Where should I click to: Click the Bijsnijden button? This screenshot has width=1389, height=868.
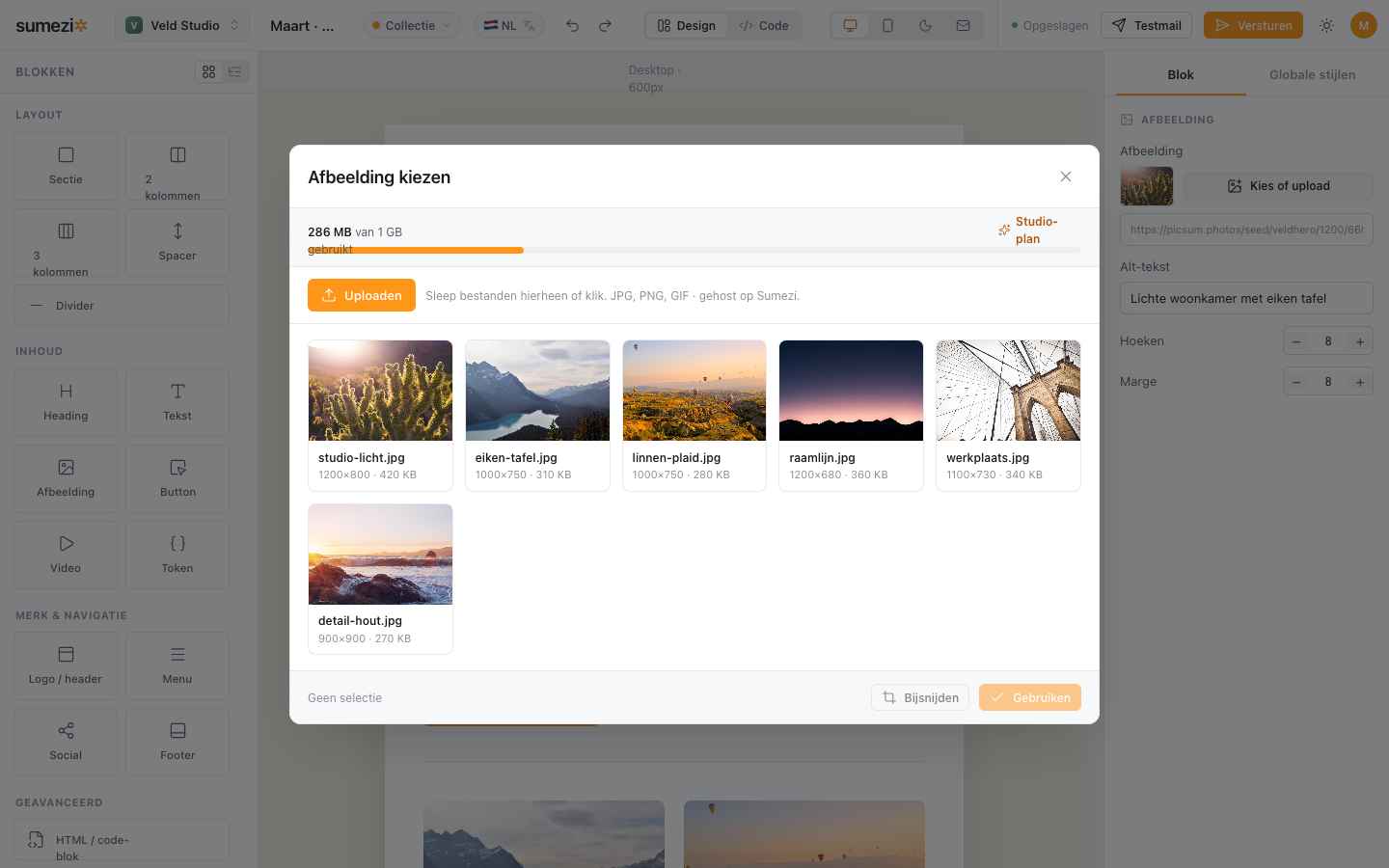(x=920, y=697)
